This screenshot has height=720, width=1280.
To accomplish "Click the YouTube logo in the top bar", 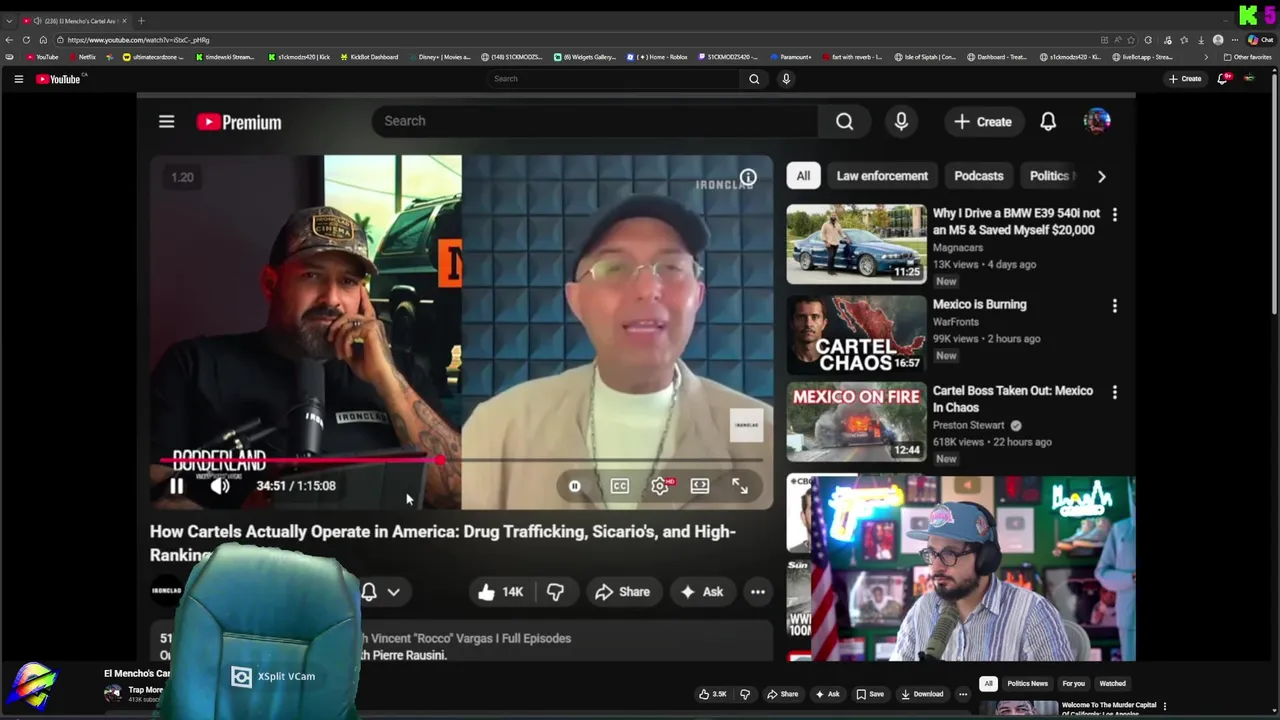I will [x=60, y=79].
